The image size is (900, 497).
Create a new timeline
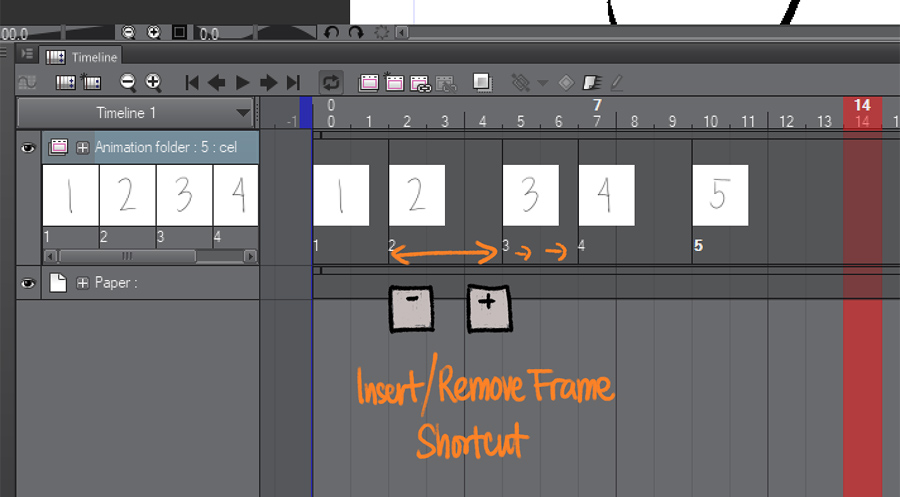(91, 82)
